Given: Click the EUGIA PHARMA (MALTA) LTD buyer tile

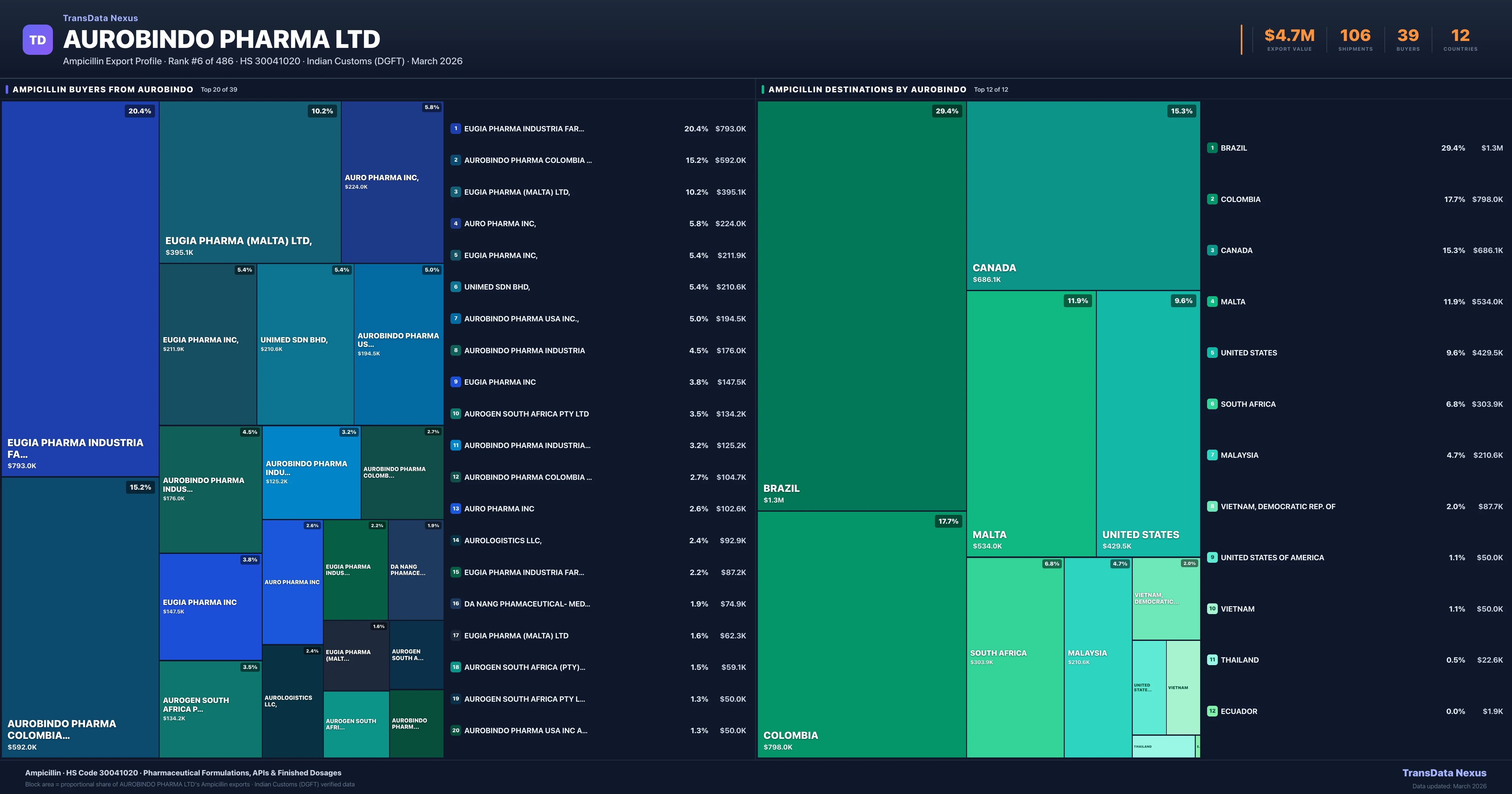Looking at the screenshot, I should tap(249, 182).
